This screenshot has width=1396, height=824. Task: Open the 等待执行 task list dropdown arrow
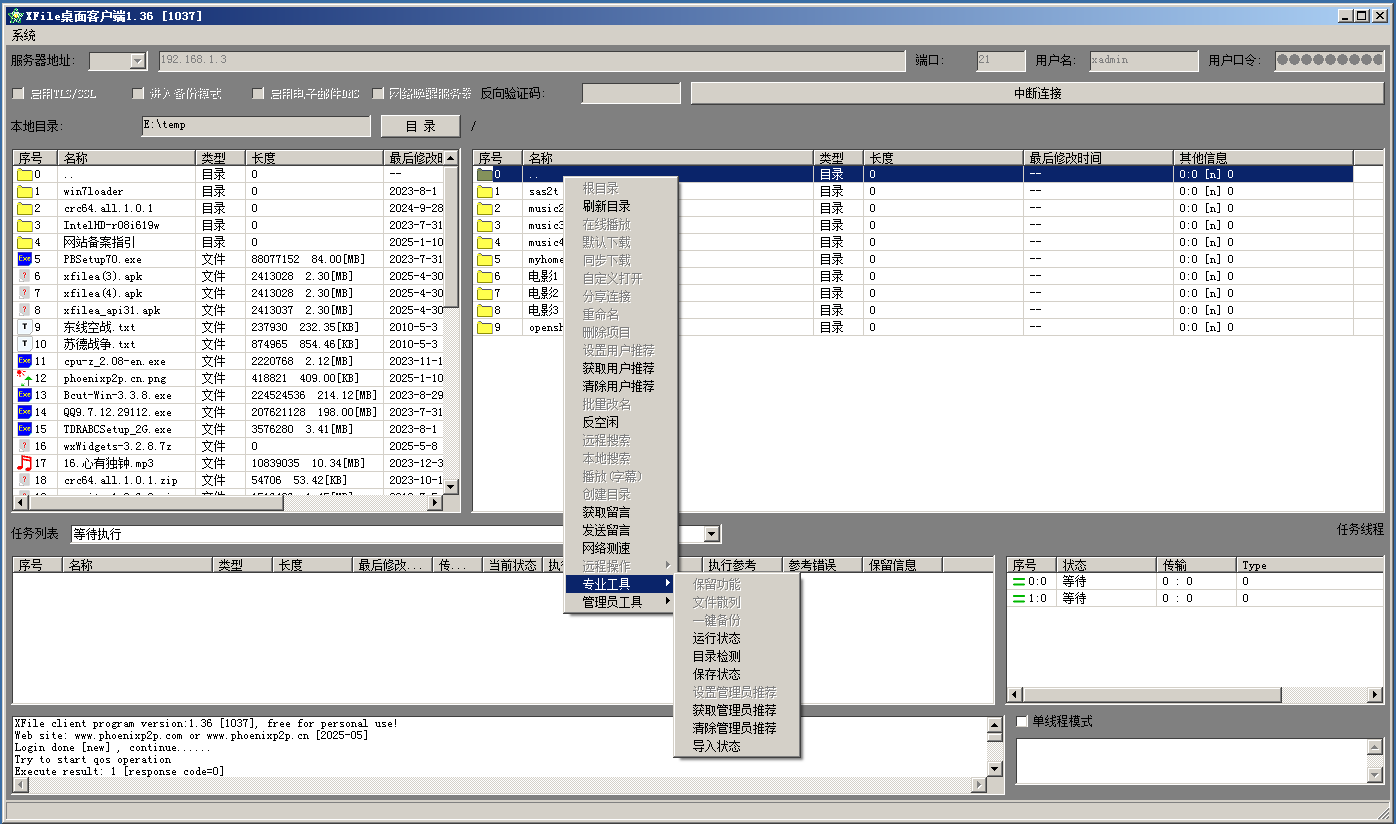click(x=711, y=535)
